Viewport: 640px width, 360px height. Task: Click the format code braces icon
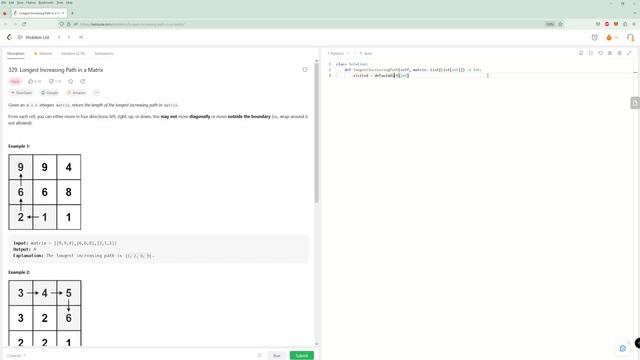[x=591, y=53]
